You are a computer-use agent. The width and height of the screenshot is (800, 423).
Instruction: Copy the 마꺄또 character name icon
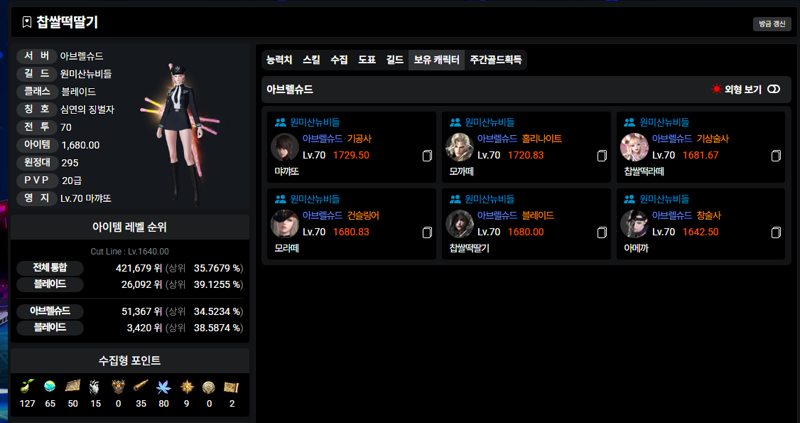427,156
